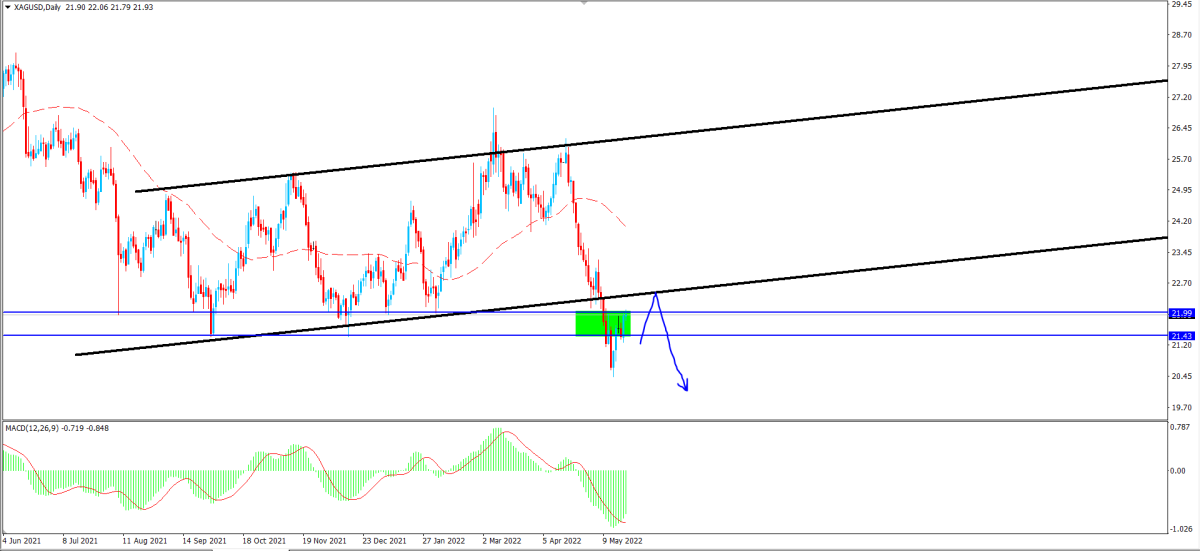Click the 22.70 price scale value
The width and height of the screenshot is (1200, 551).
(1181, 283)
